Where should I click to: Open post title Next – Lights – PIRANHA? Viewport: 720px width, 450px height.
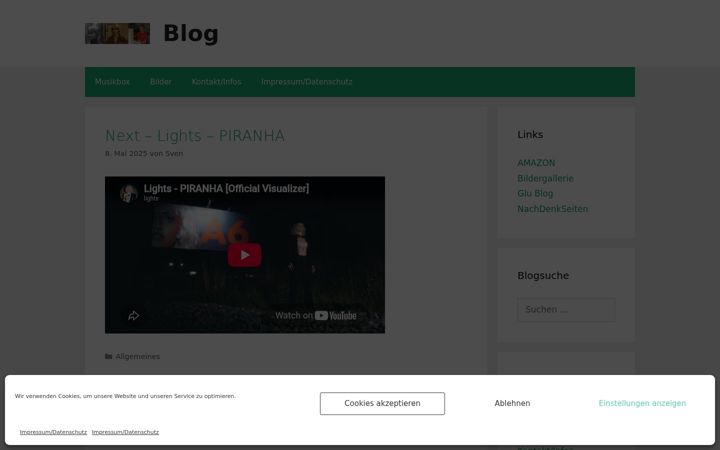tap(195, 136)
